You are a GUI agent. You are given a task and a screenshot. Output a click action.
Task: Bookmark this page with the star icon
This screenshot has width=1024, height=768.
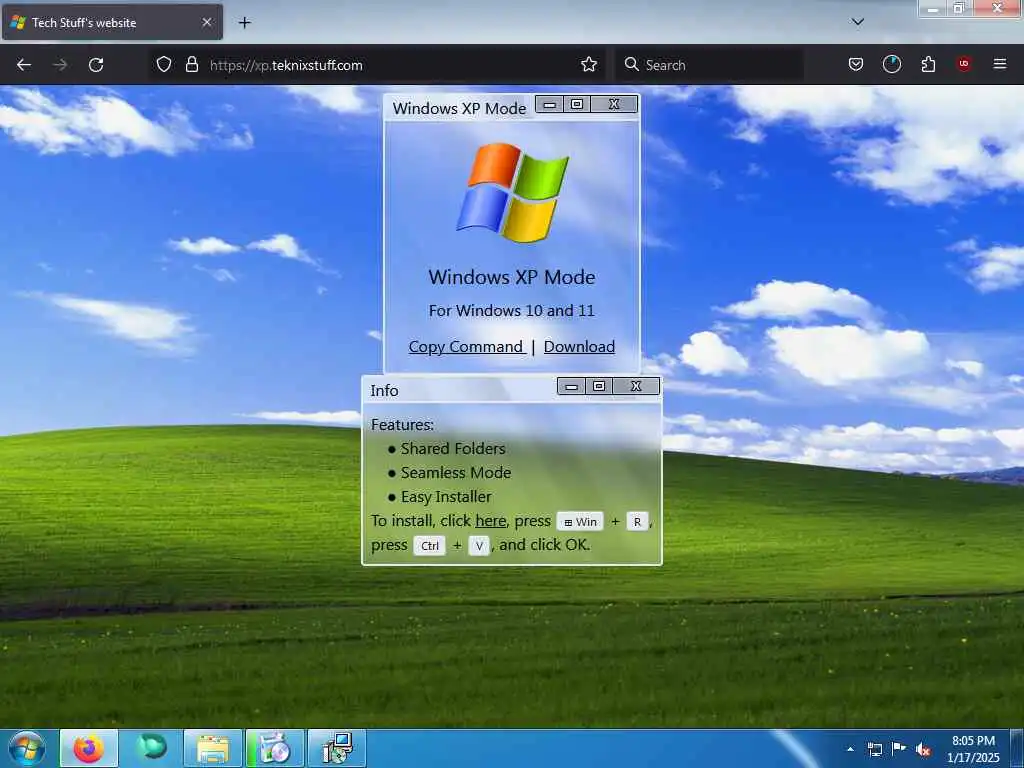coord(589,64)
